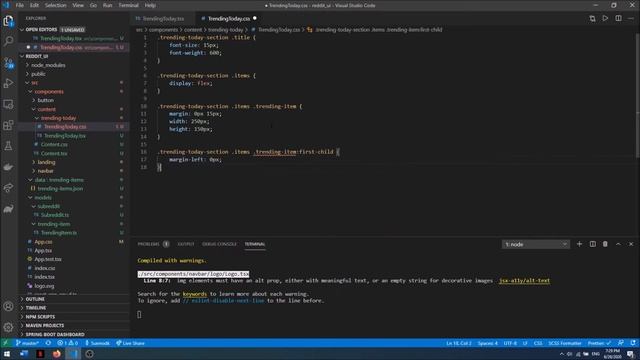The height and width of the screenshot is (360, 640).
Task: Click the master branch status item
Action: [x=27, y=343]
